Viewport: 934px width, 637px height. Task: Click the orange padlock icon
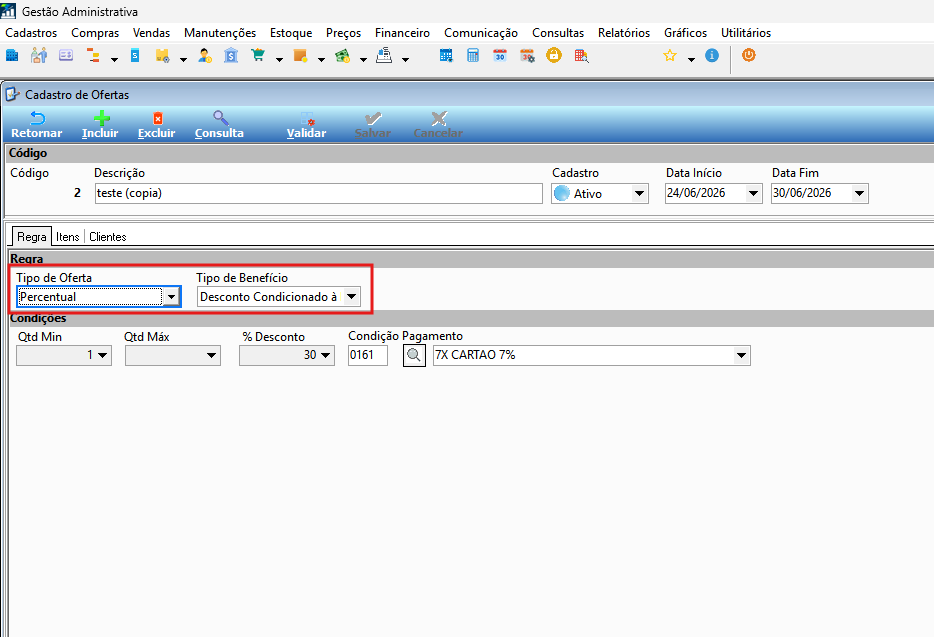pyautogui.click(x=554, y=55)
